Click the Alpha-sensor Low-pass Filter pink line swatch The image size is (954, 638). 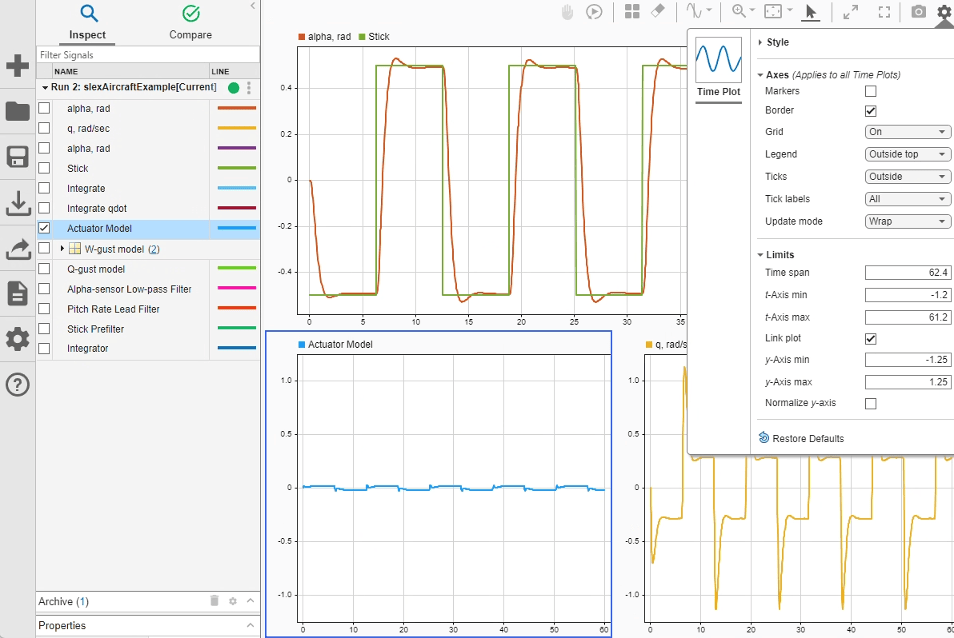tap(237, 288)
